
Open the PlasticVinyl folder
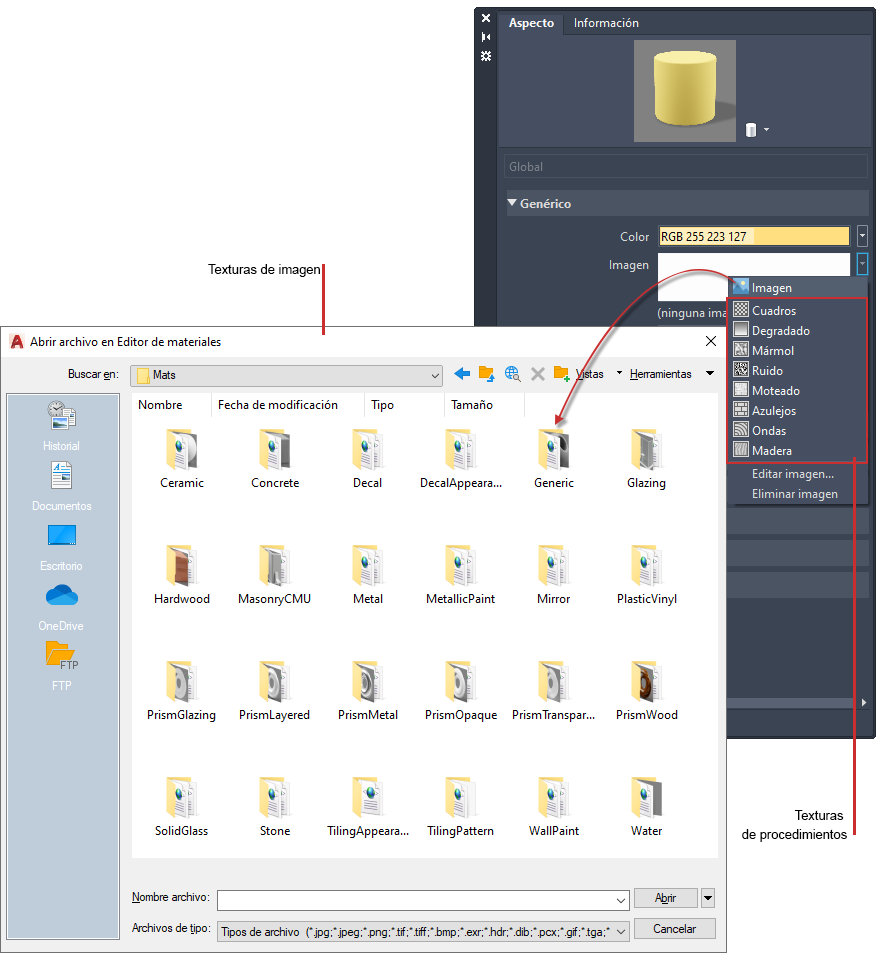click(646, 575)
